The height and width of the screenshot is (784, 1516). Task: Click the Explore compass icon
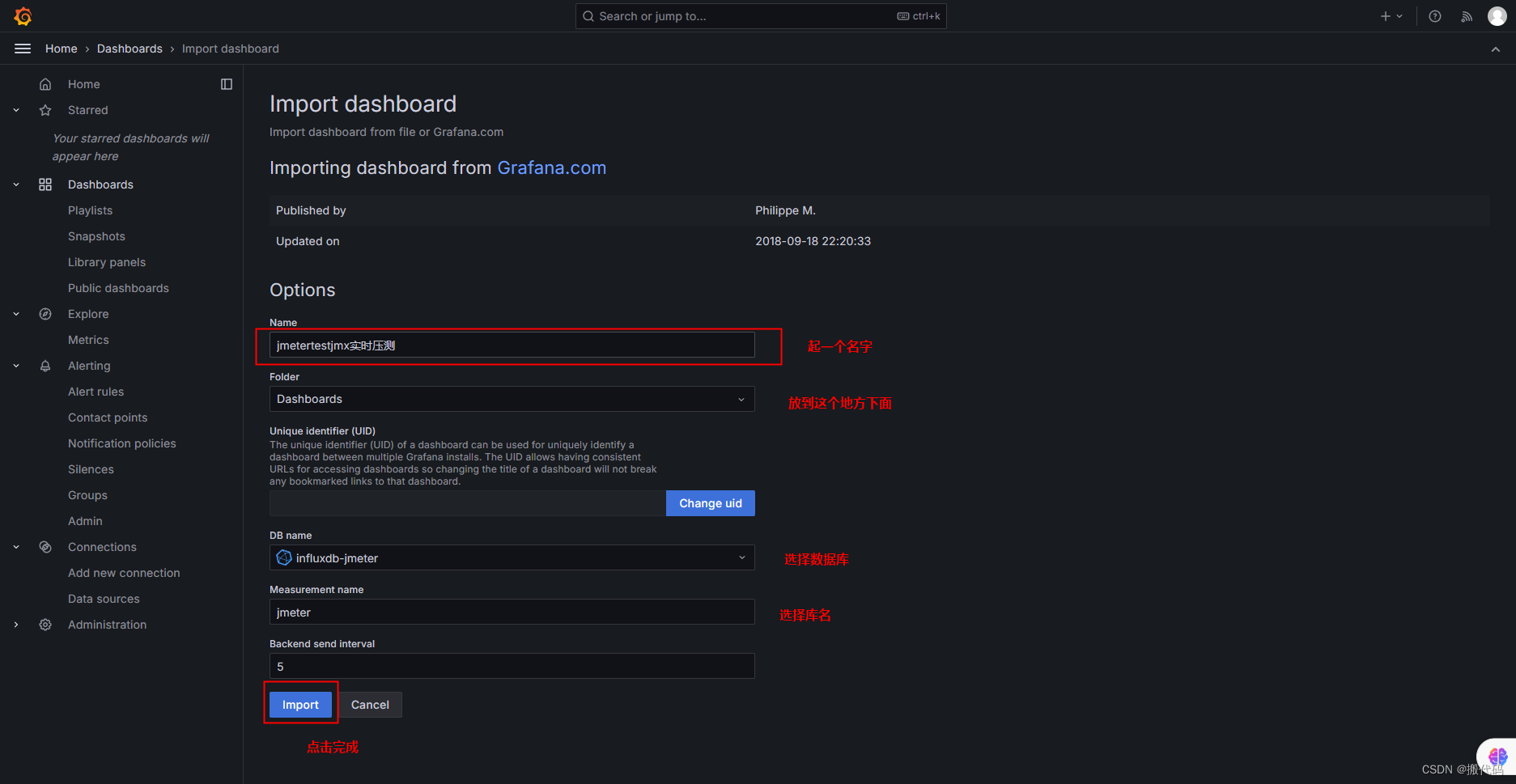click(x=45, y=314)
